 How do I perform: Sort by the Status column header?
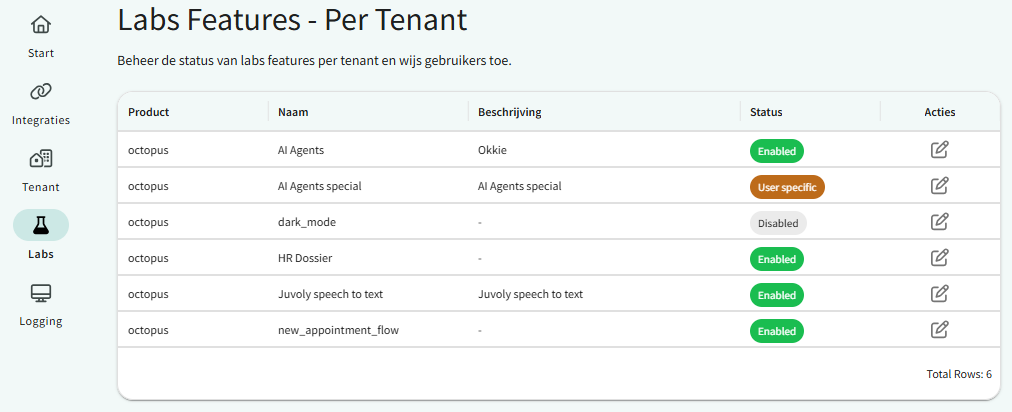(766, 112)
